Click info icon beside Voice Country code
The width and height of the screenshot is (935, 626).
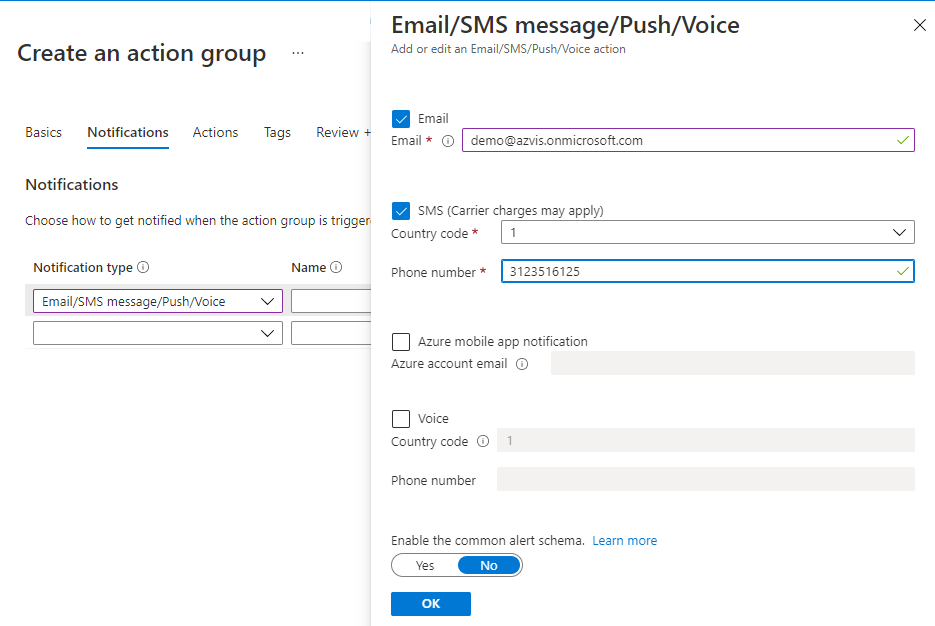pyautogui.click(x=483, y=441)
